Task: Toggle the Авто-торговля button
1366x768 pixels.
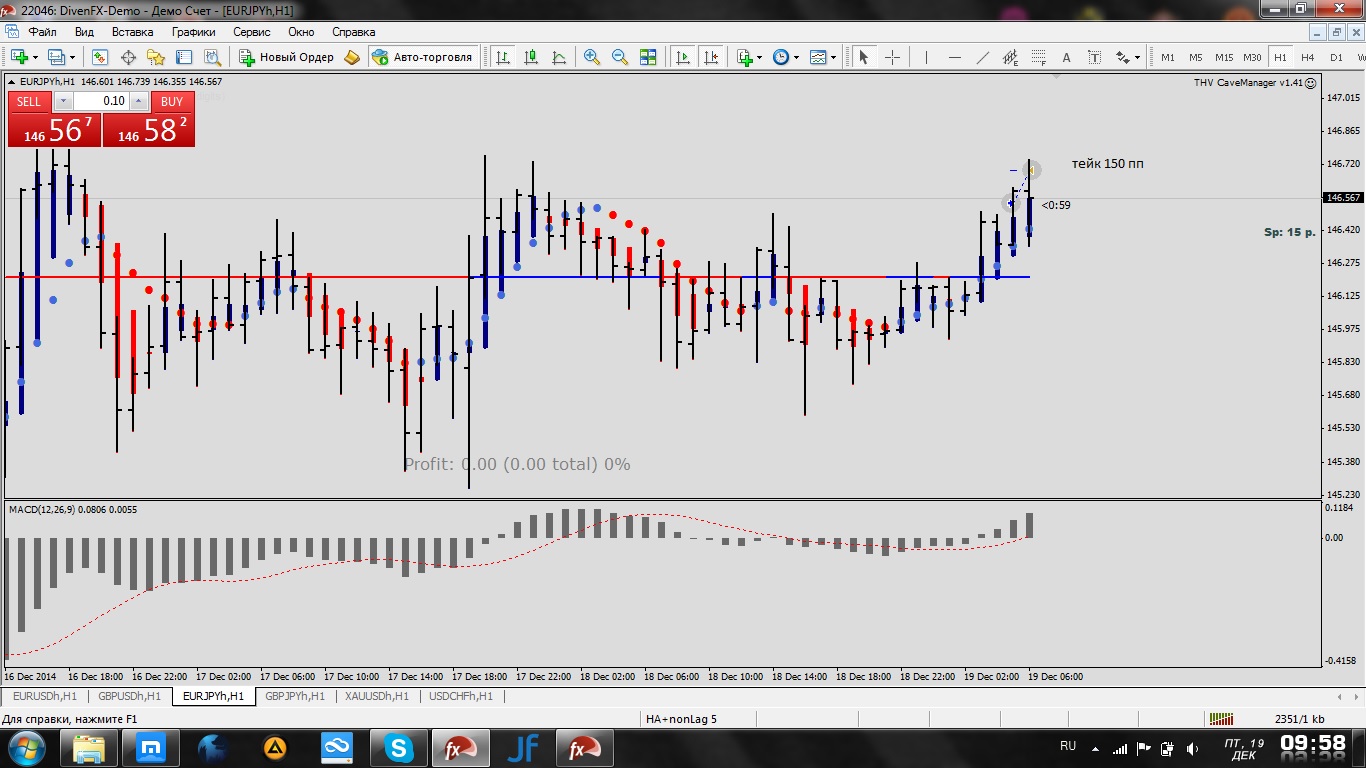Action: pos(422,57)
